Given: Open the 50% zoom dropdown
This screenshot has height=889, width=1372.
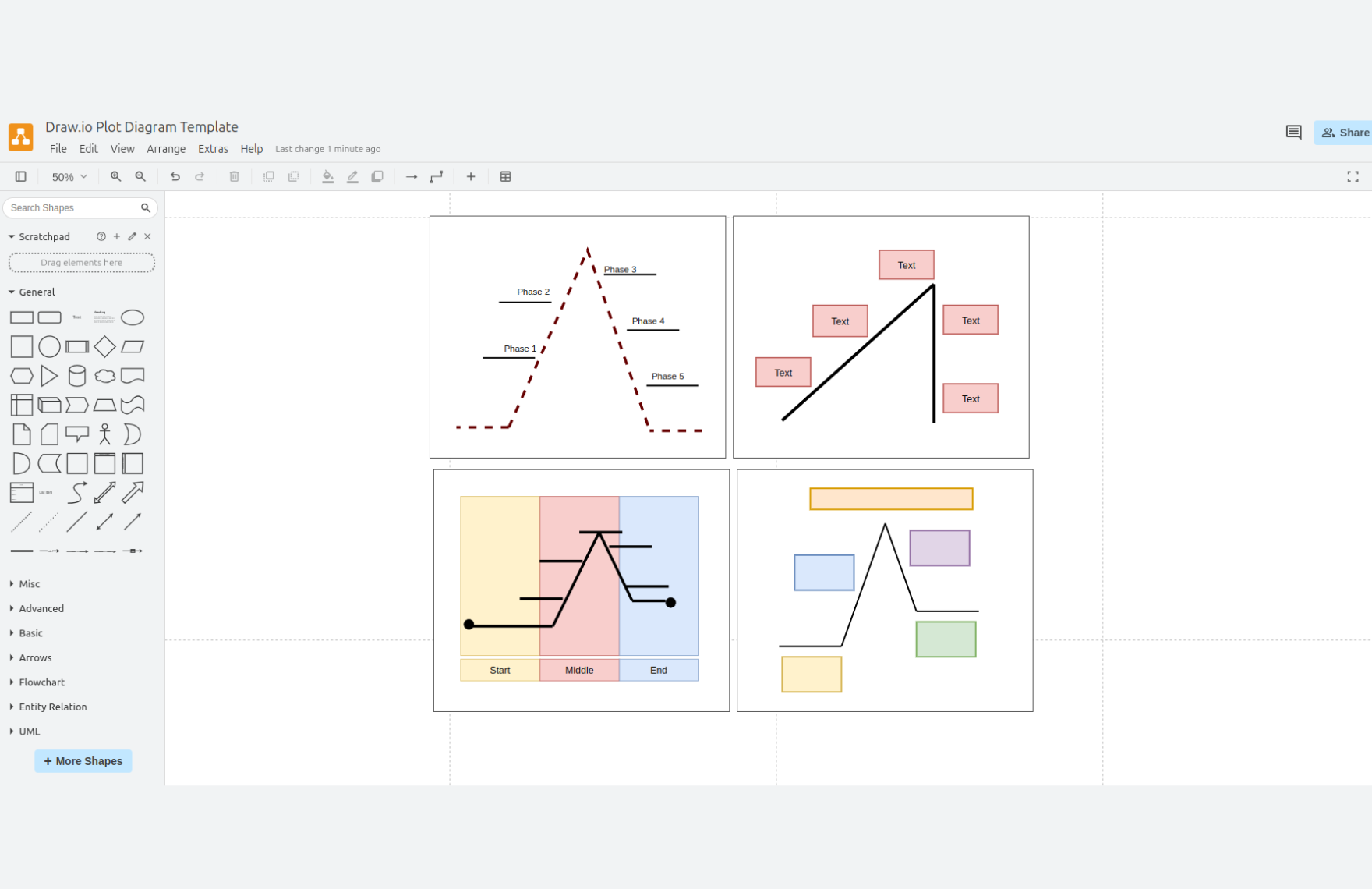Looking at the screenshot, I should (69, 177).
